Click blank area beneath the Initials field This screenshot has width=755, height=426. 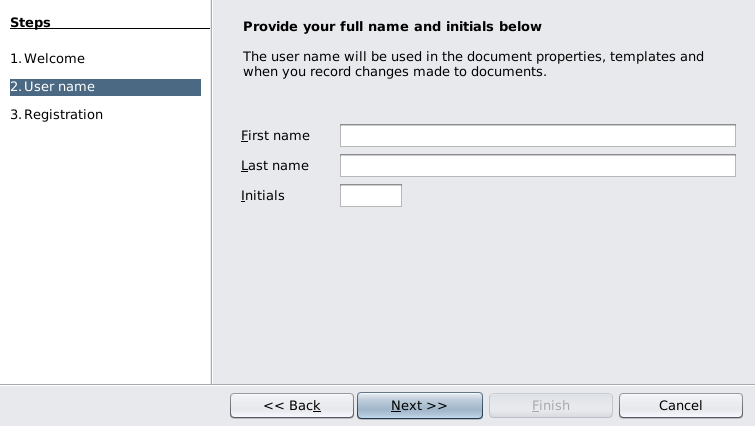[480, 290]
